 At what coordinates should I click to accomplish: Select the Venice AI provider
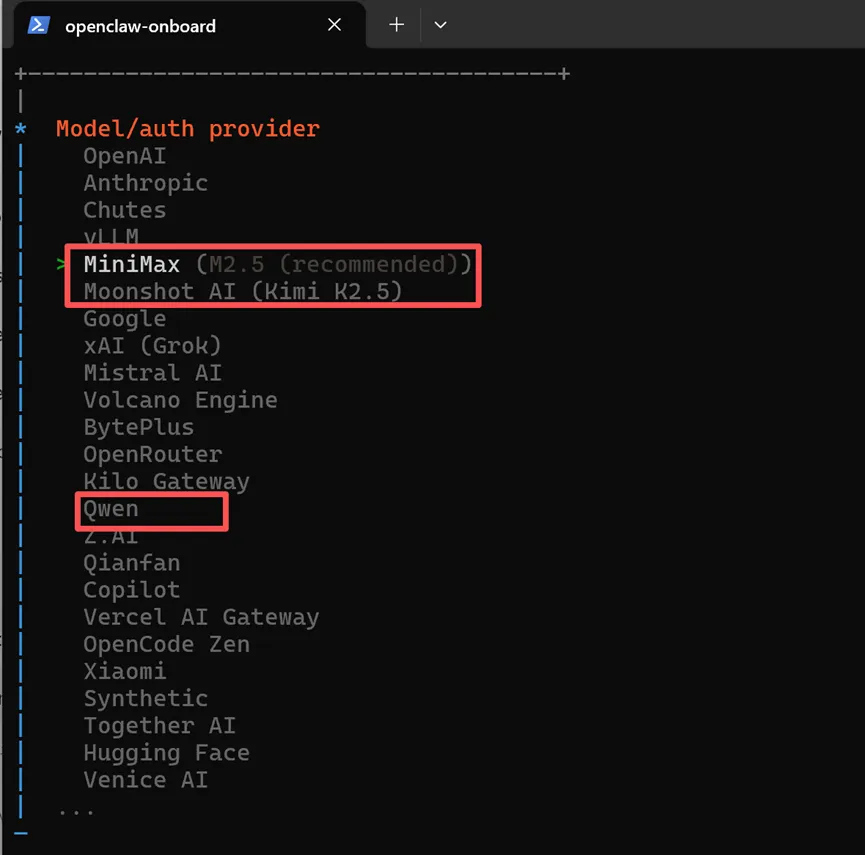(146, 780)
